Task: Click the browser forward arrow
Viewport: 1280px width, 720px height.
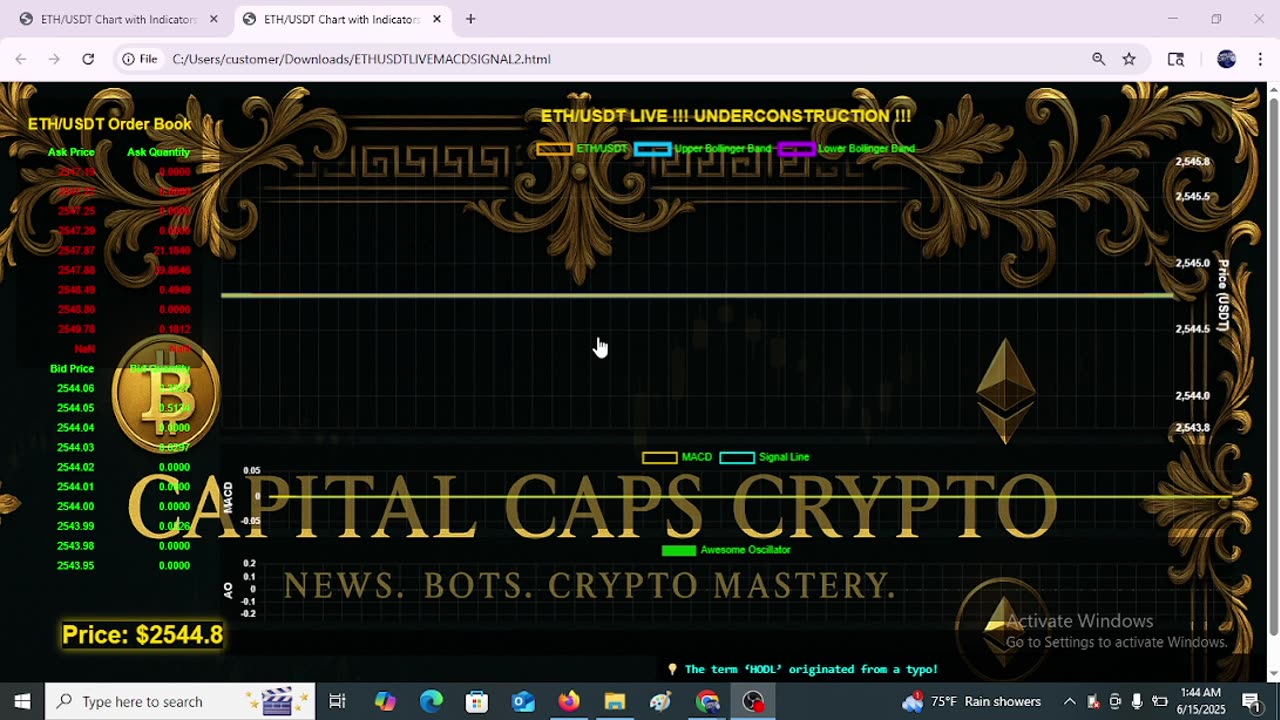Action: click(x=54, y=59)
